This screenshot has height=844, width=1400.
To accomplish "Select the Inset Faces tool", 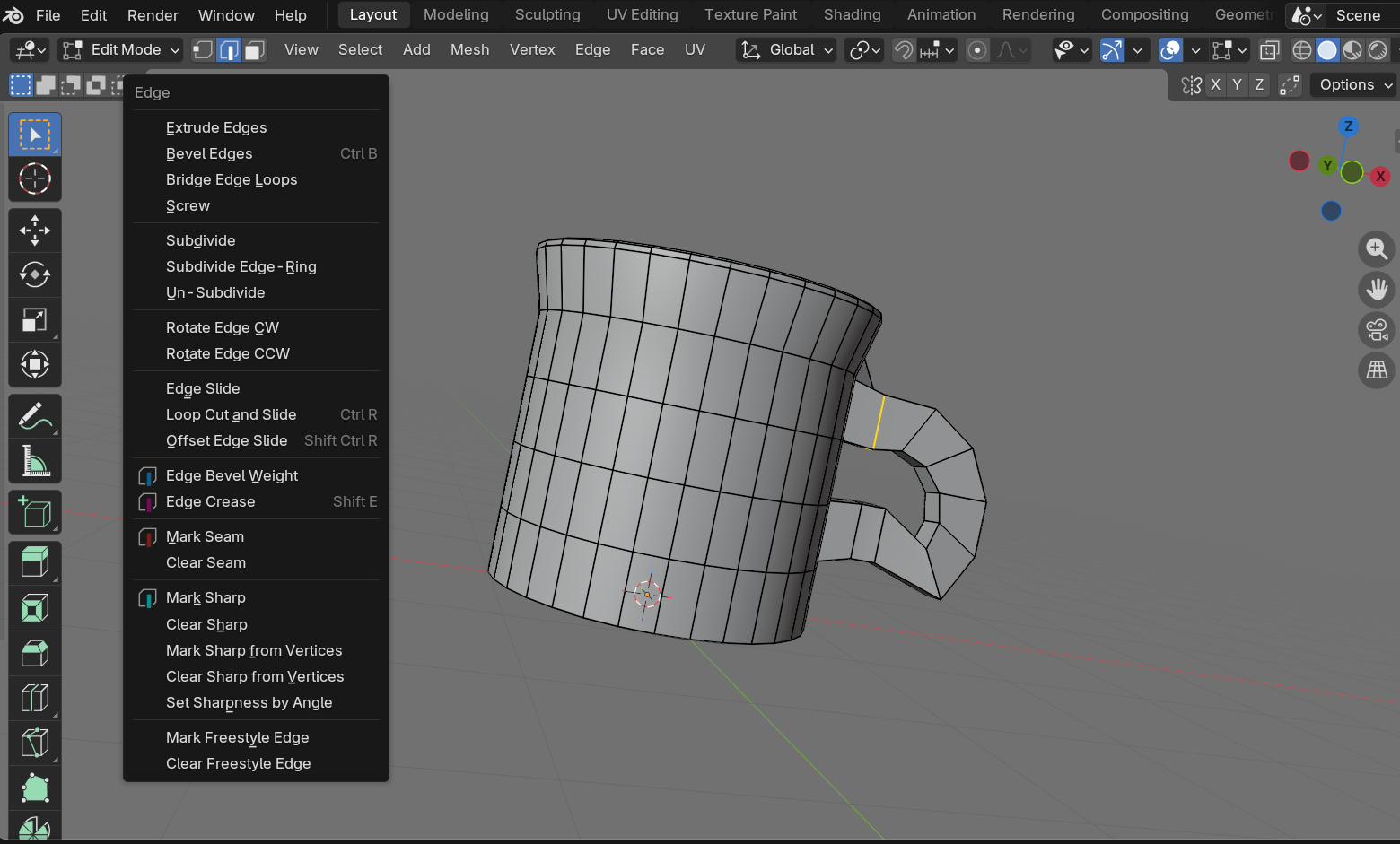I will point(35,608).
